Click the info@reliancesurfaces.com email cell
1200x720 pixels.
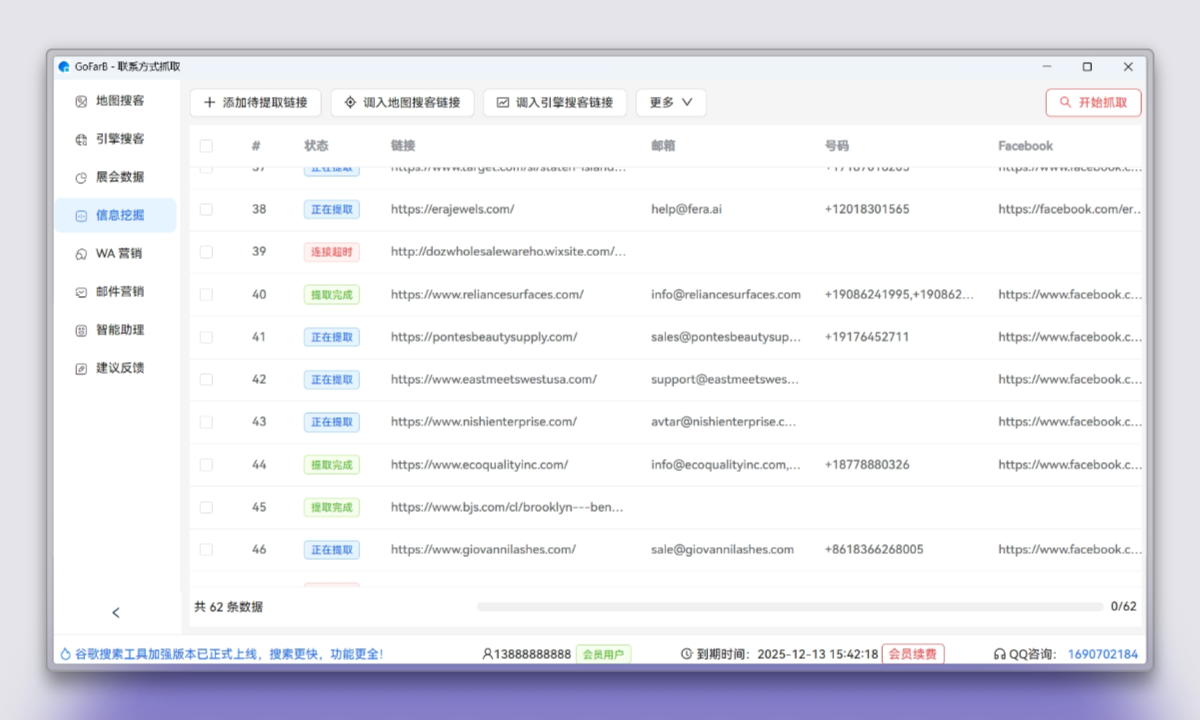point(726,295)
